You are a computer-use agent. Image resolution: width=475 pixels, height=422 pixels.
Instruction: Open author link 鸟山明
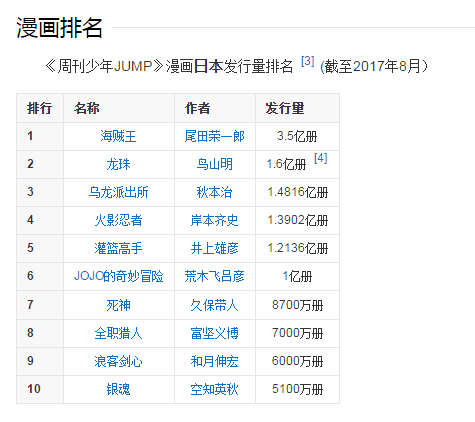pyautogui.click(x=215, y=164)
